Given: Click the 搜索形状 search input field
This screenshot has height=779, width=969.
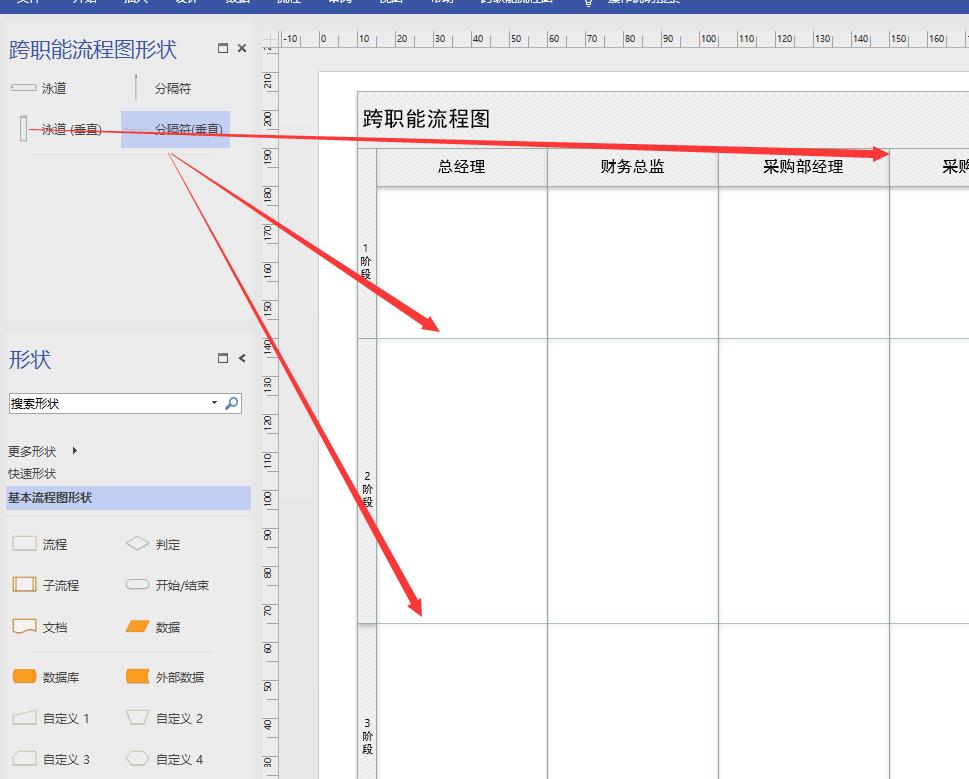Looking at the screenshot, I should [x=100, y=403].
